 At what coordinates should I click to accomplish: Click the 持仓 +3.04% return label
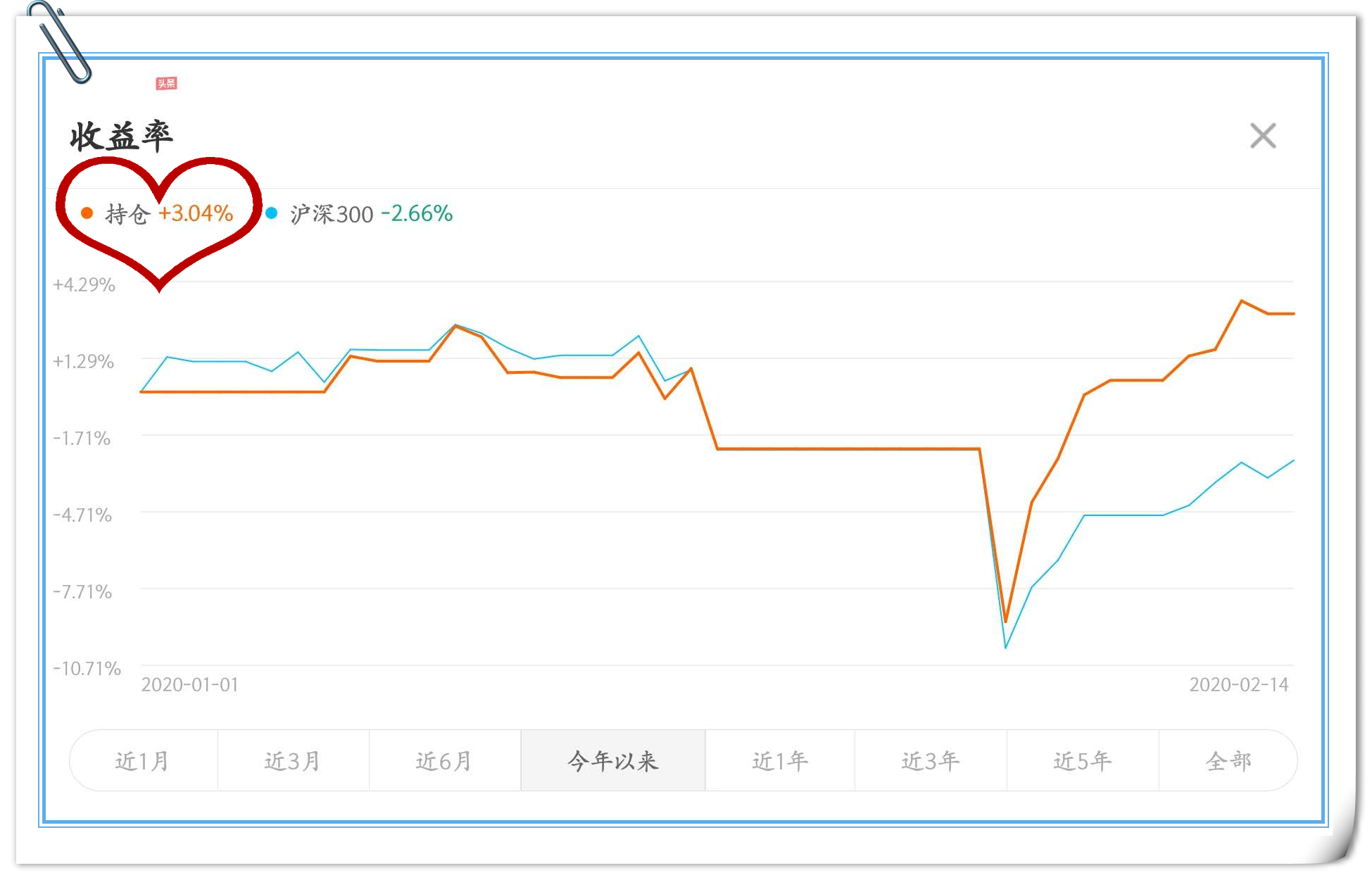[169, 213]
